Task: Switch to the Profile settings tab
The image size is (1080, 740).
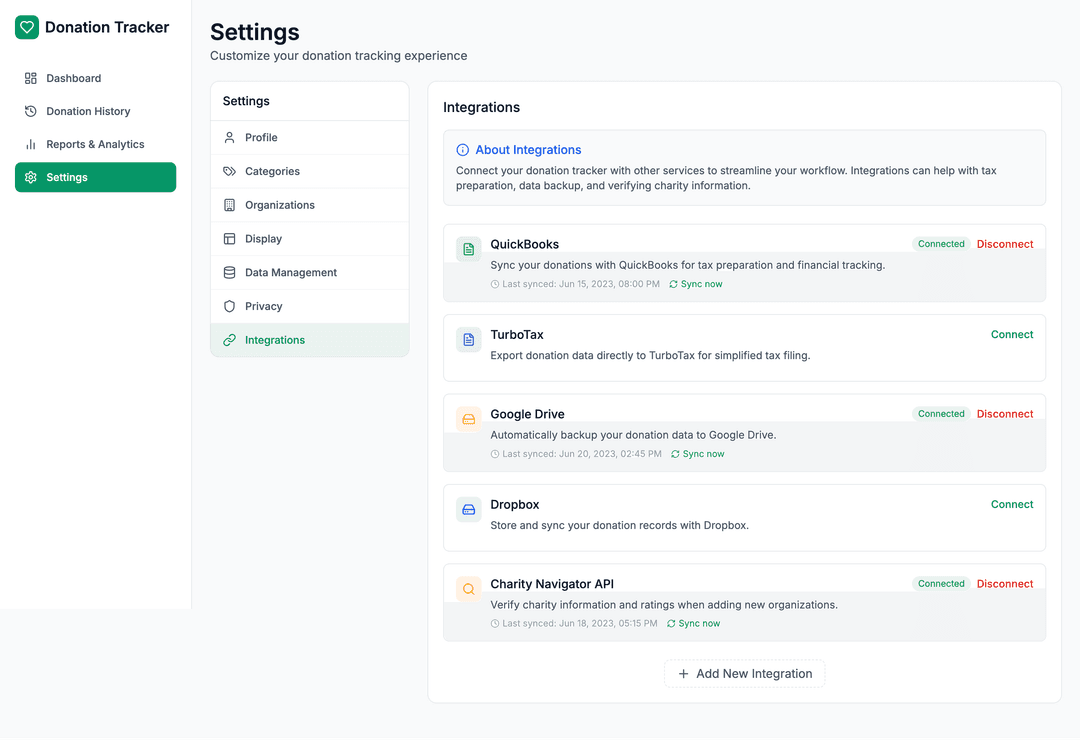Action: (x=261, y=138)
